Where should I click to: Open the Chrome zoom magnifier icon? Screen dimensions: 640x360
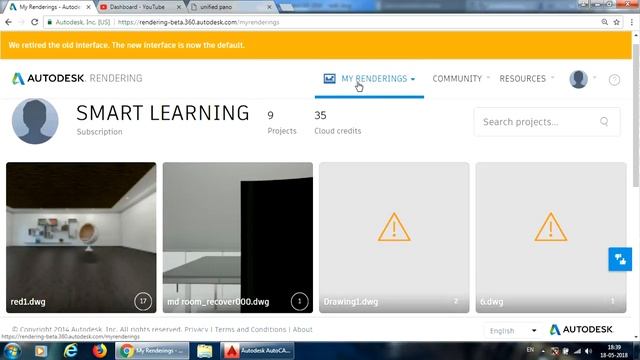(x=604, y=22)
